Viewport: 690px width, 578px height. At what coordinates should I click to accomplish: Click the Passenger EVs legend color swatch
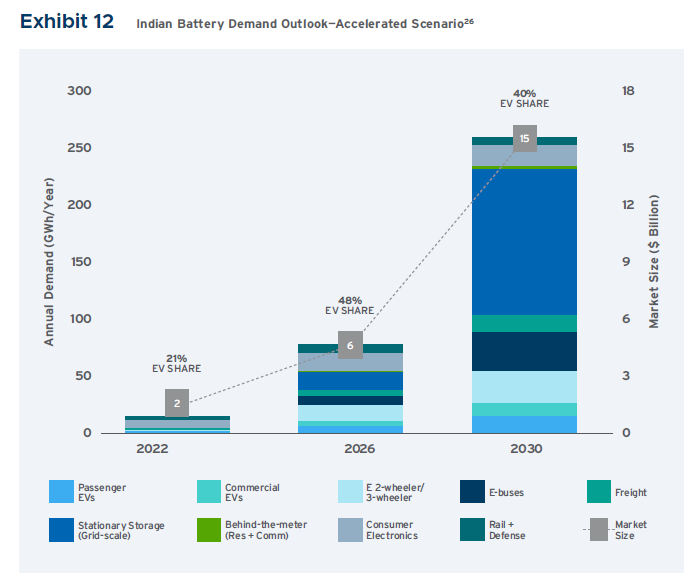tap(62, 492)
